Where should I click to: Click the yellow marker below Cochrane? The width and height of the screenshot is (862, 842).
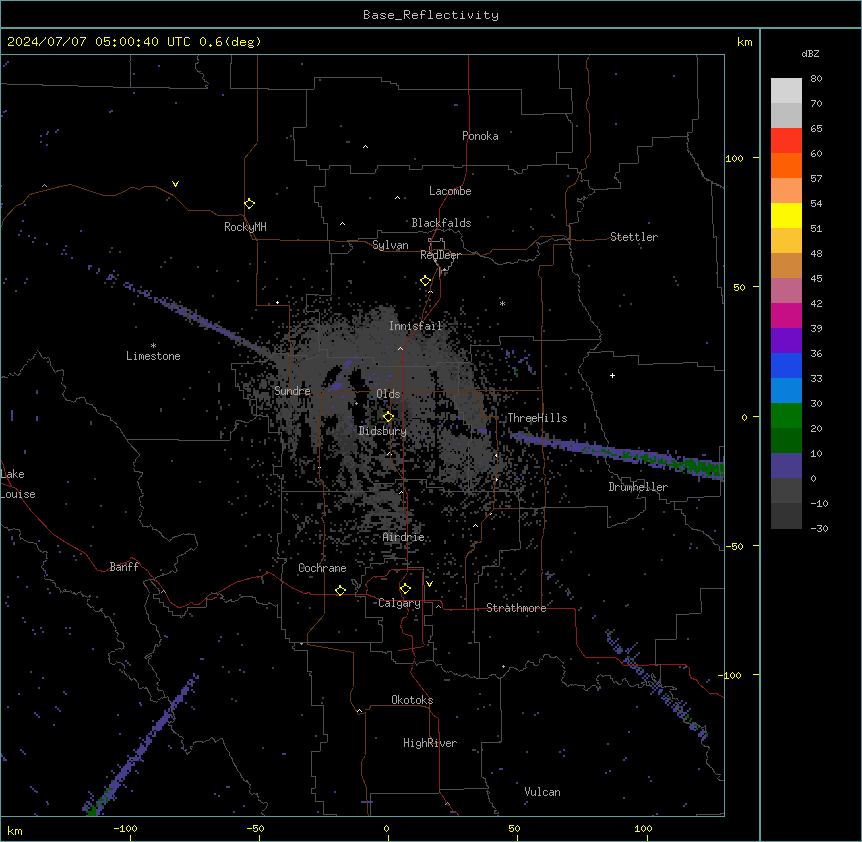tap(340, 590)
